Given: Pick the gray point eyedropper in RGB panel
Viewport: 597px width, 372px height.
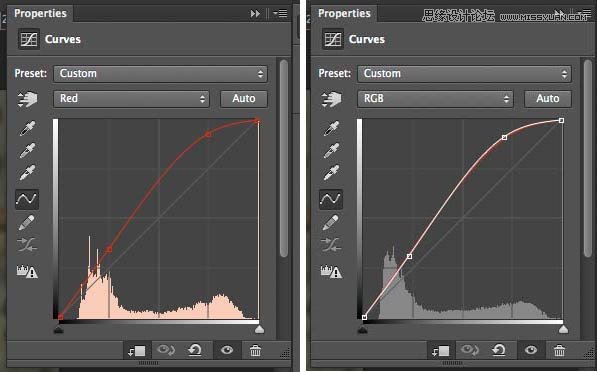Looking at the screenshot, I should point(332,150).
